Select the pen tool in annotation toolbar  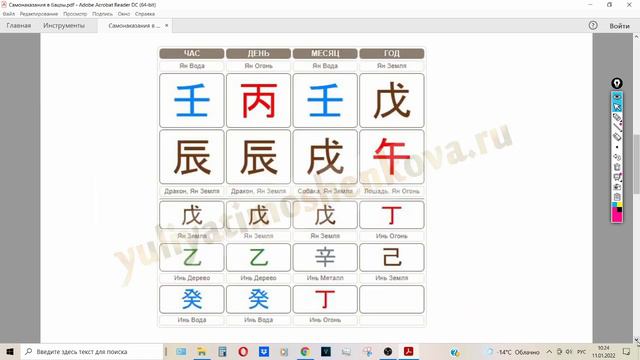pyautogui.click(x=617, y=117)
